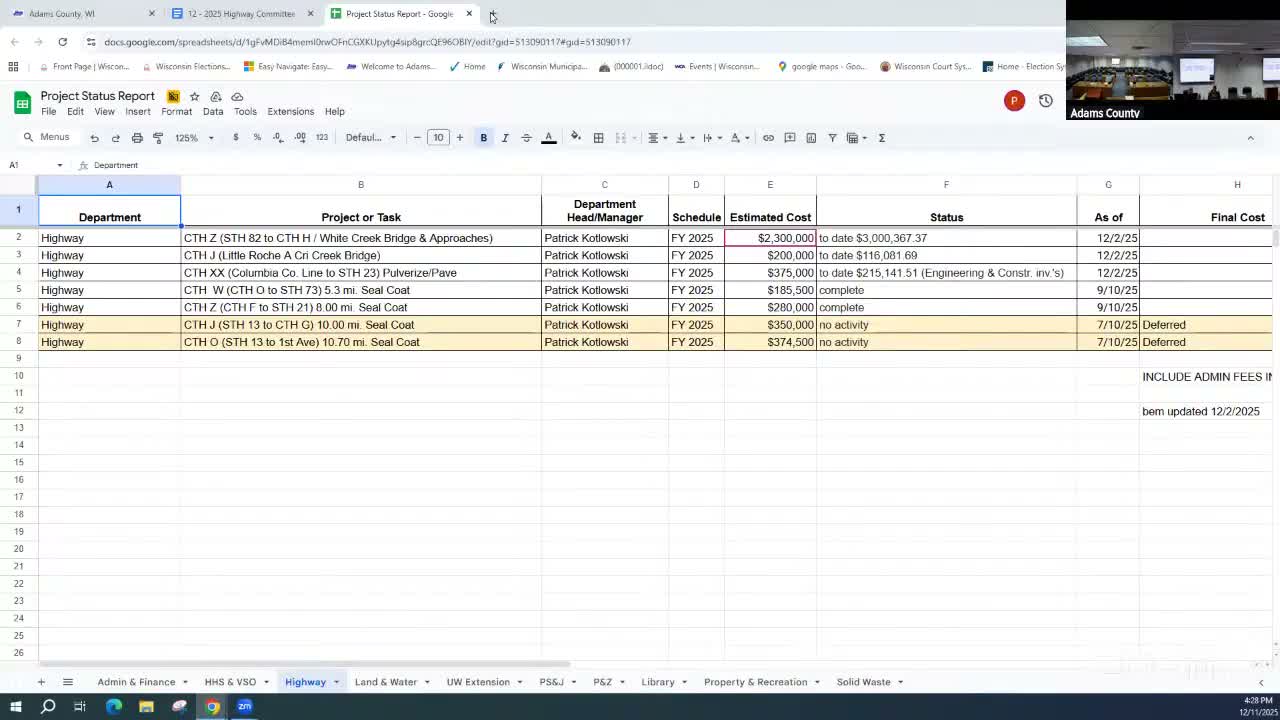The height and width of the screenshot is (720, 1280).
Task: Open the borders tool
Action: [598, 138]
